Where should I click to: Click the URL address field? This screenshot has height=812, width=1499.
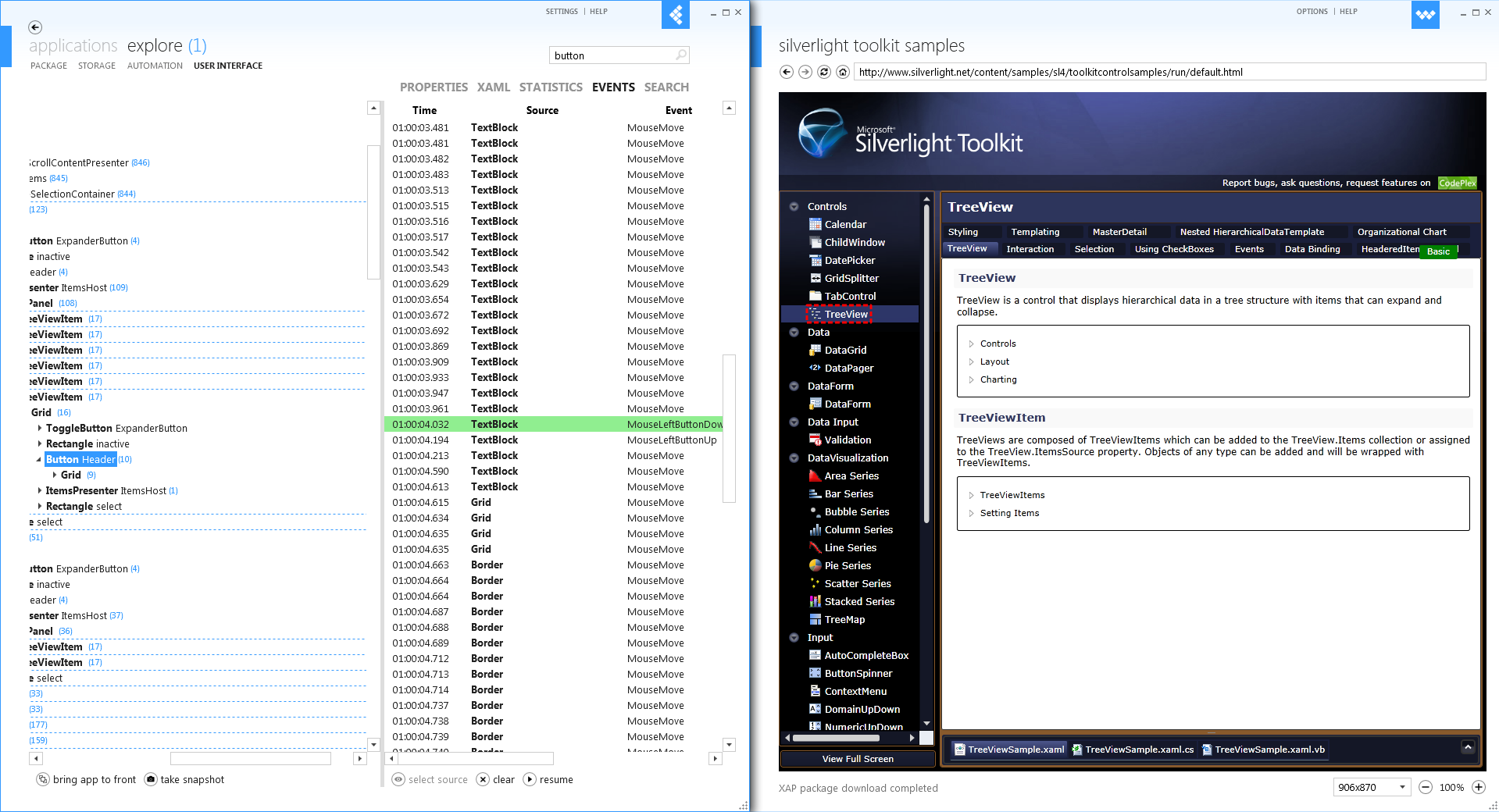[1169, 72]
